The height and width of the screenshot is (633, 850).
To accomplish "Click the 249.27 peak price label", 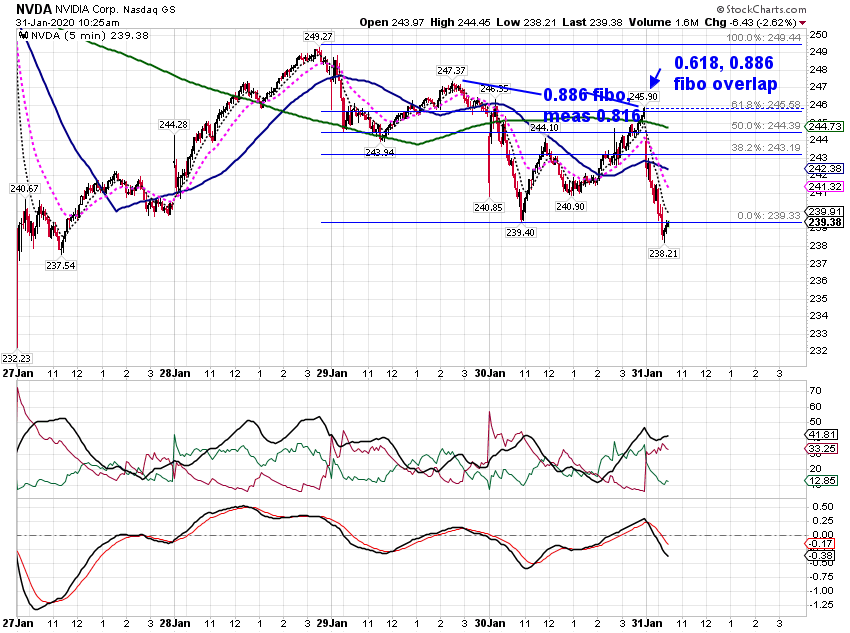I will [x=318, y=37].
